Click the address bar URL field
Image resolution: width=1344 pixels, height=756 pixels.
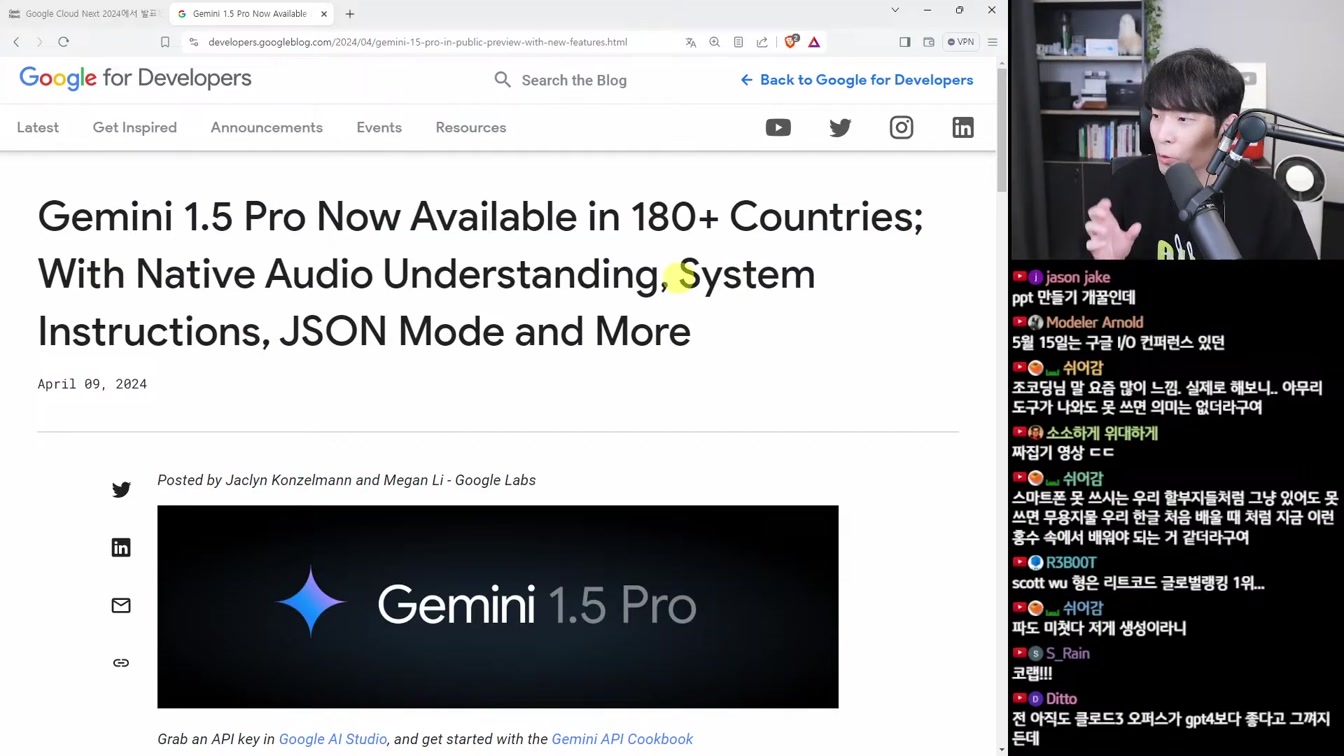tap(418, 42)
